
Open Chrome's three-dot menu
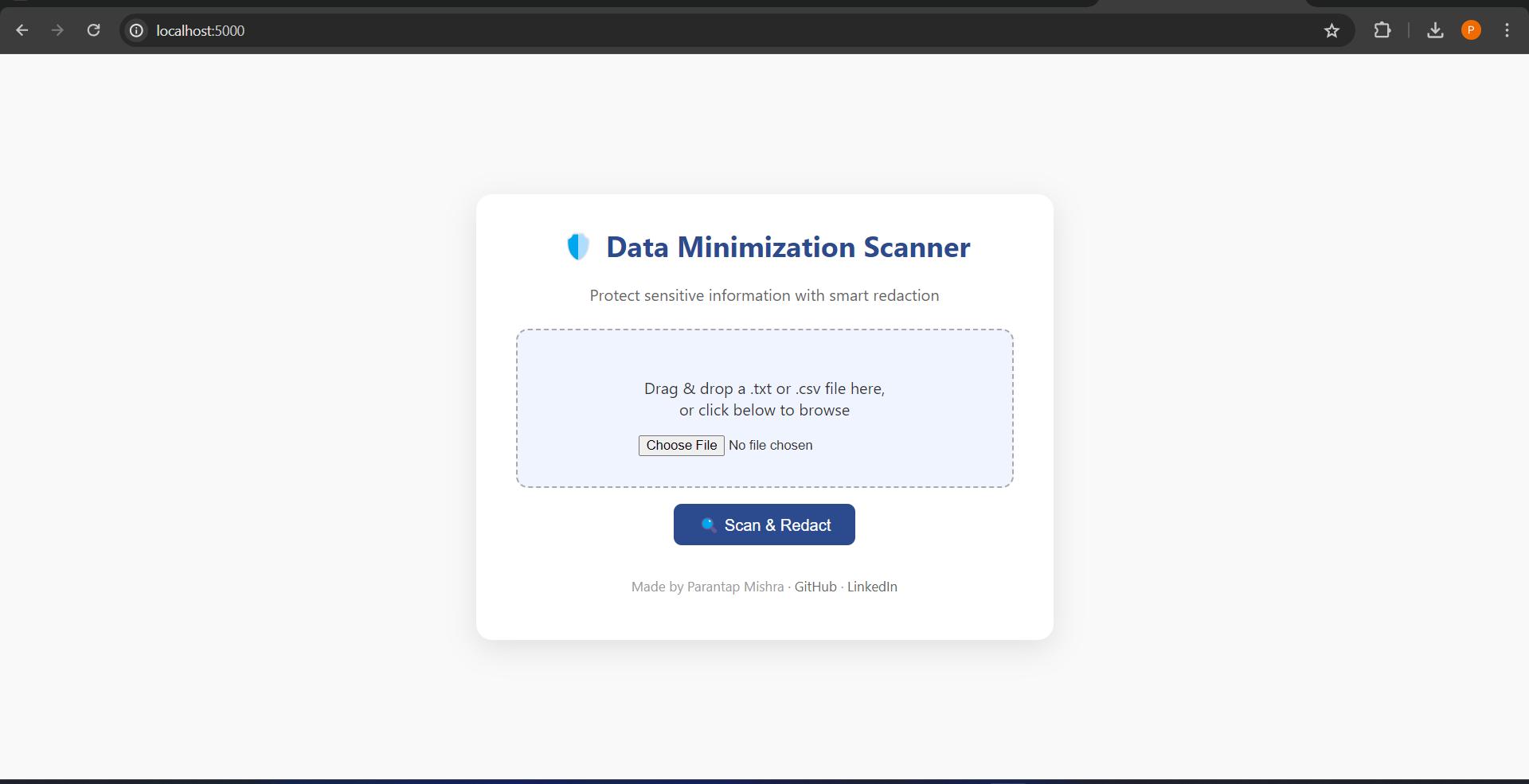(1507, 30)
